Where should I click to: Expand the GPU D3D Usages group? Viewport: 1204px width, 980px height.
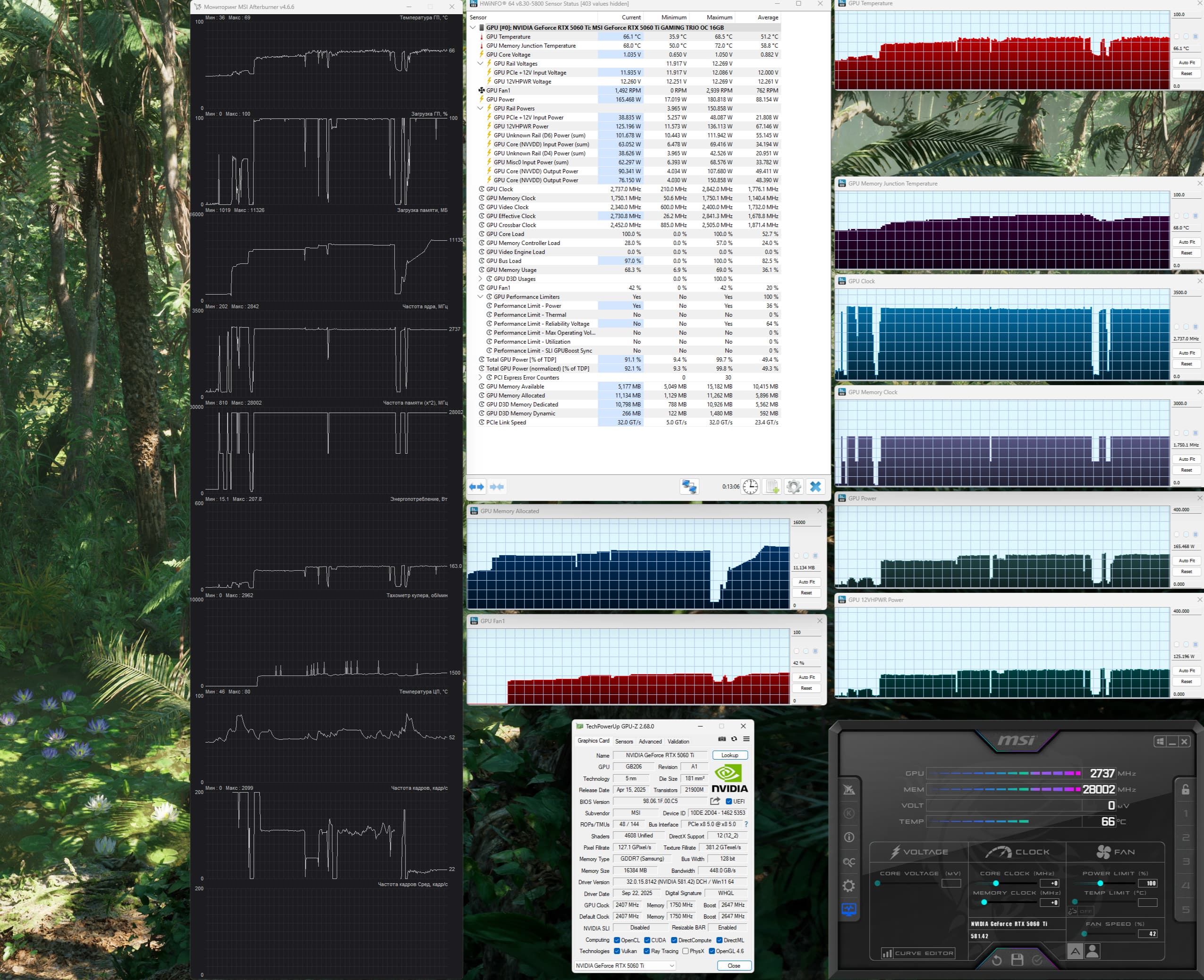[481, 279]
